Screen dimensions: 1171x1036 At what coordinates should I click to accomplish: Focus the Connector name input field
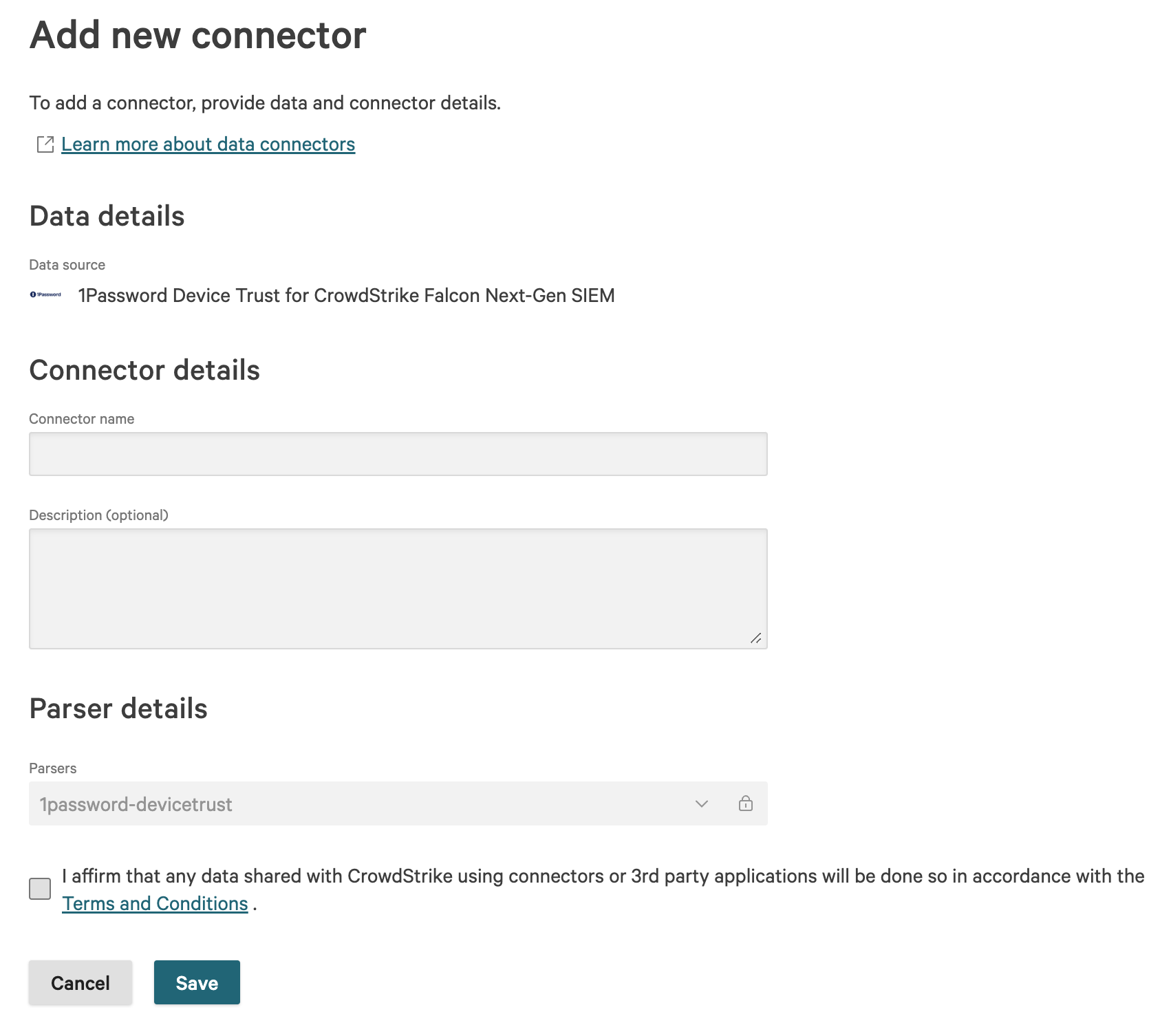pyautogui.click(x=398, y=454)
